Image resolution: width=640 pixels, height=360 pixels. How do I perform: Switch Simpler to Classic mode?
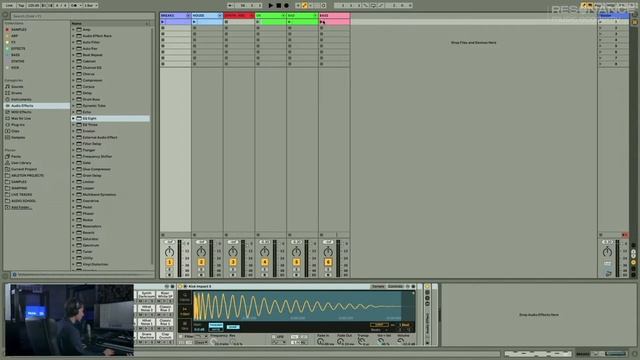[x=184, y=297]
